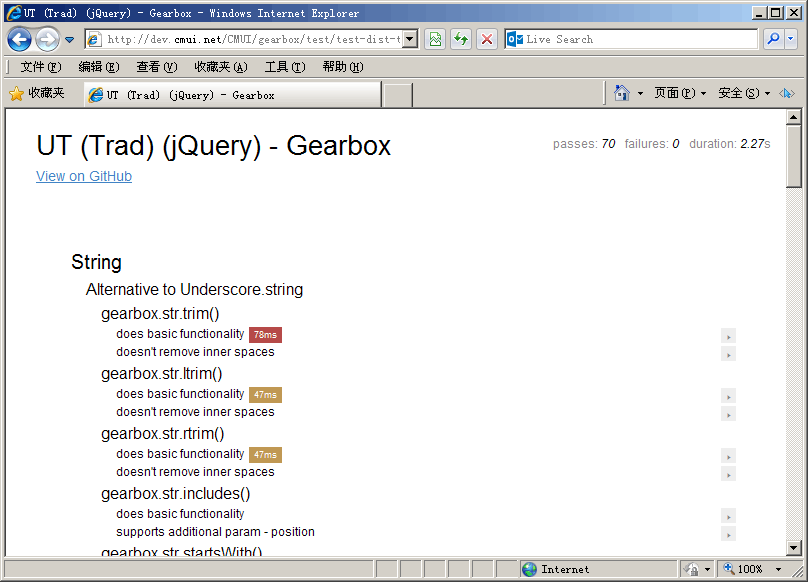Open the search provider options dropdown
The image size is (808, 582).
click(791, 39)
